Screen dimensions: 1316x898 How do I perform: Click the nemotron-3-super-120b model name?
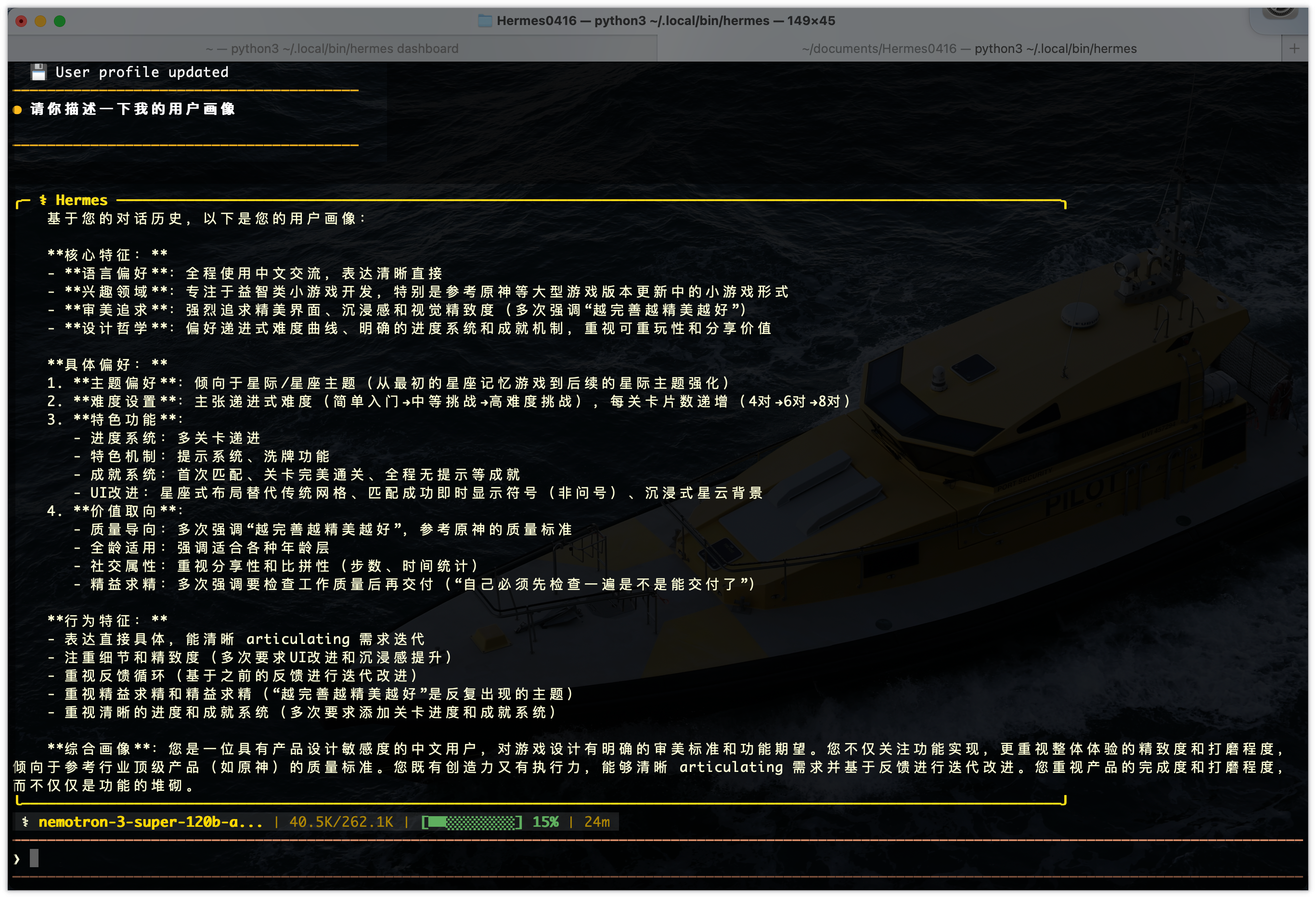coord(151,821)
